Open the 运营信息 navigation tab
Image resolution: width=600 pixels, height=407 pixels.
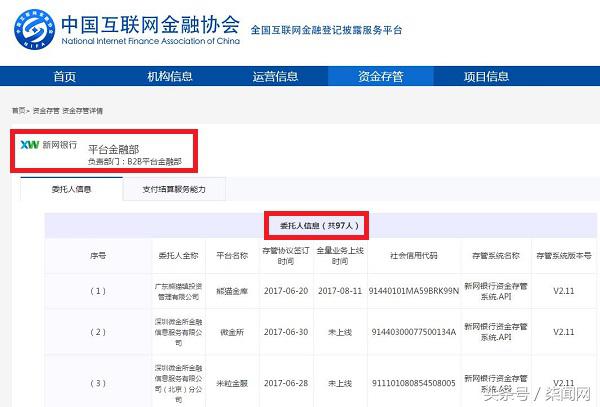pos(275,76)
